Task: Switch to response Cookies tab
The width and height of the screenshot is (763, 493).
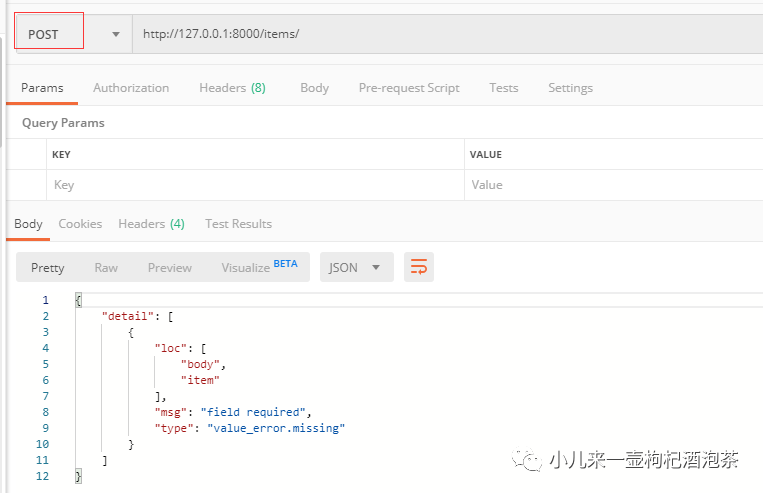Action: coord(80,224)
